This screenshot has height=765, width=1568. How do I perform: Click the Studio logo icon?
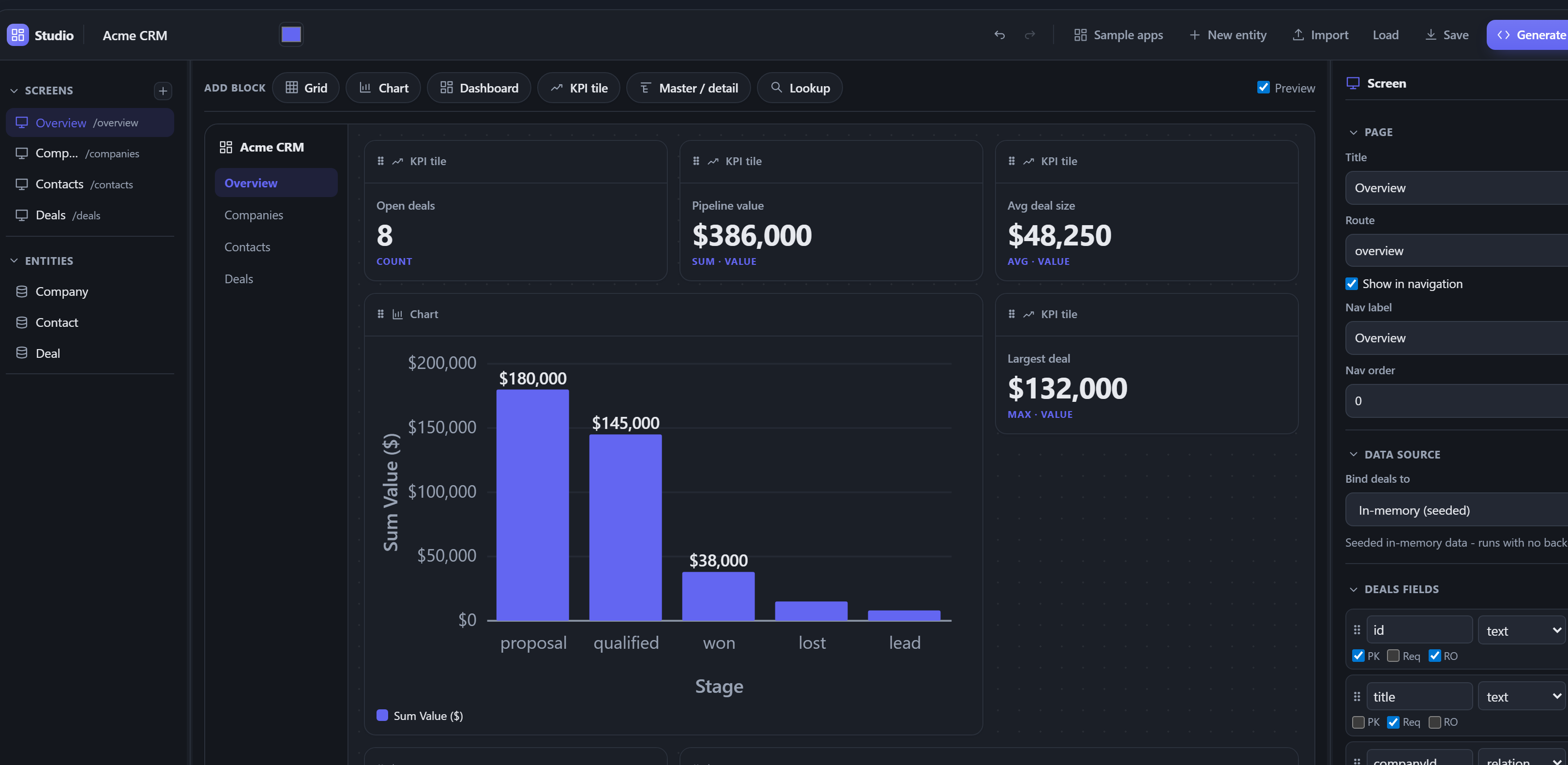pos(17,35)
